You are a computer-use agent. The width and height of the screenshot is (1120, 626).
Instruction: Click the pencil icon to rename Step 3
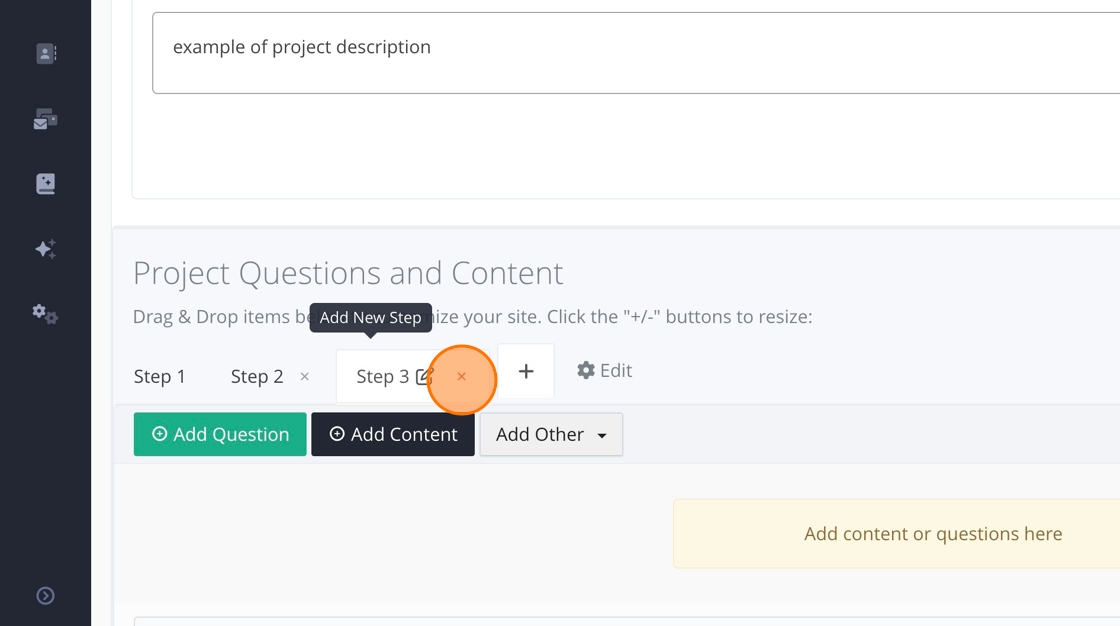point(425,377)
